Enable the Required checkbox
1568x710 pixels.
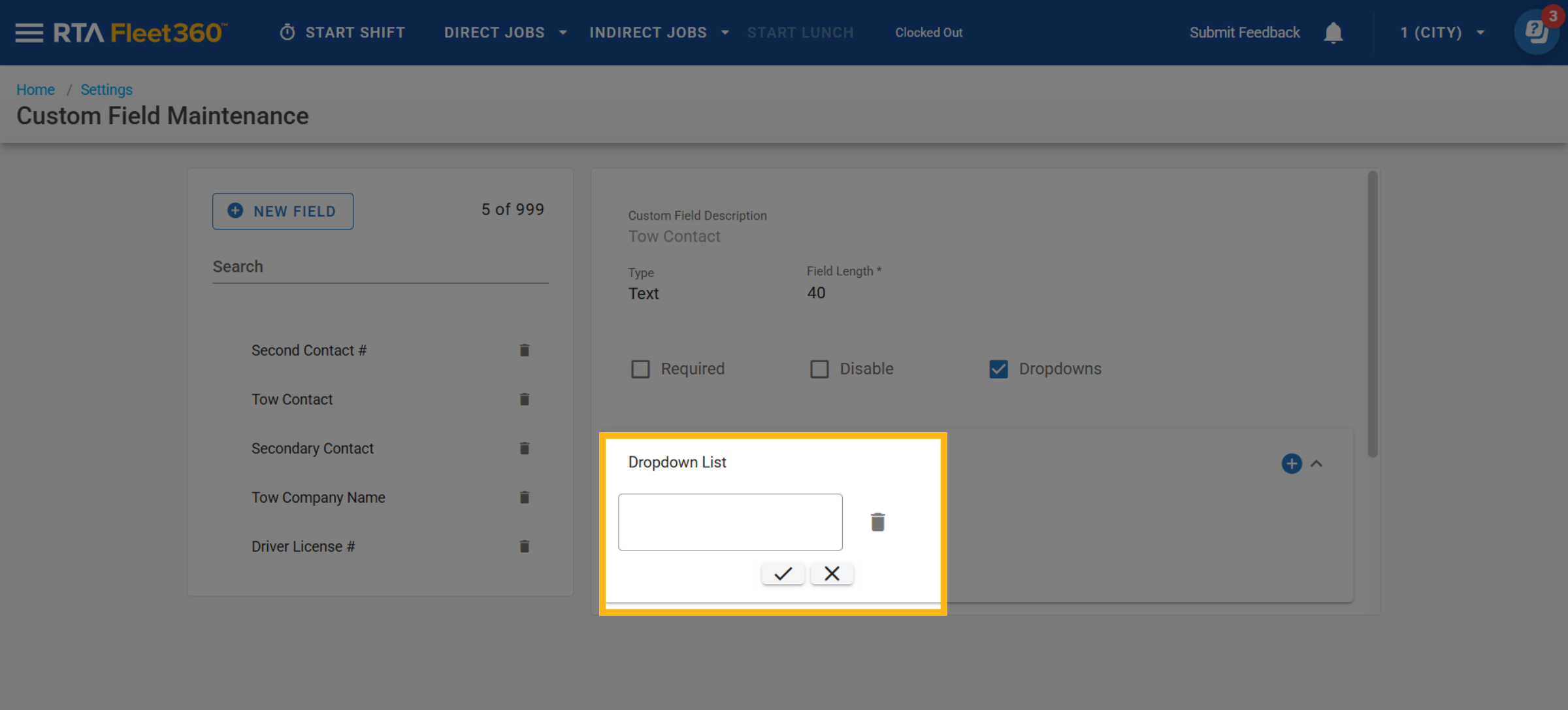click(x=640, y=369)
